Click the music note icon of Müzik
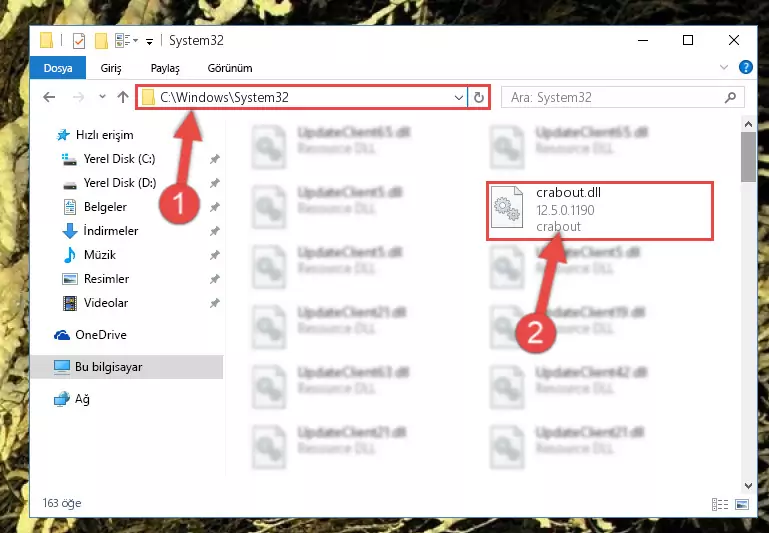This screenshot has width=769, height=533. 70,254
